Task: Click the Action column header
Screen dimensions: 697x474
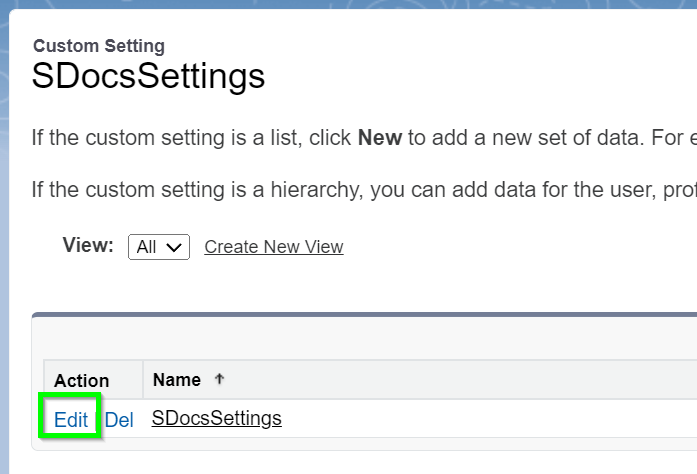Action: click(x=82, y=381)
